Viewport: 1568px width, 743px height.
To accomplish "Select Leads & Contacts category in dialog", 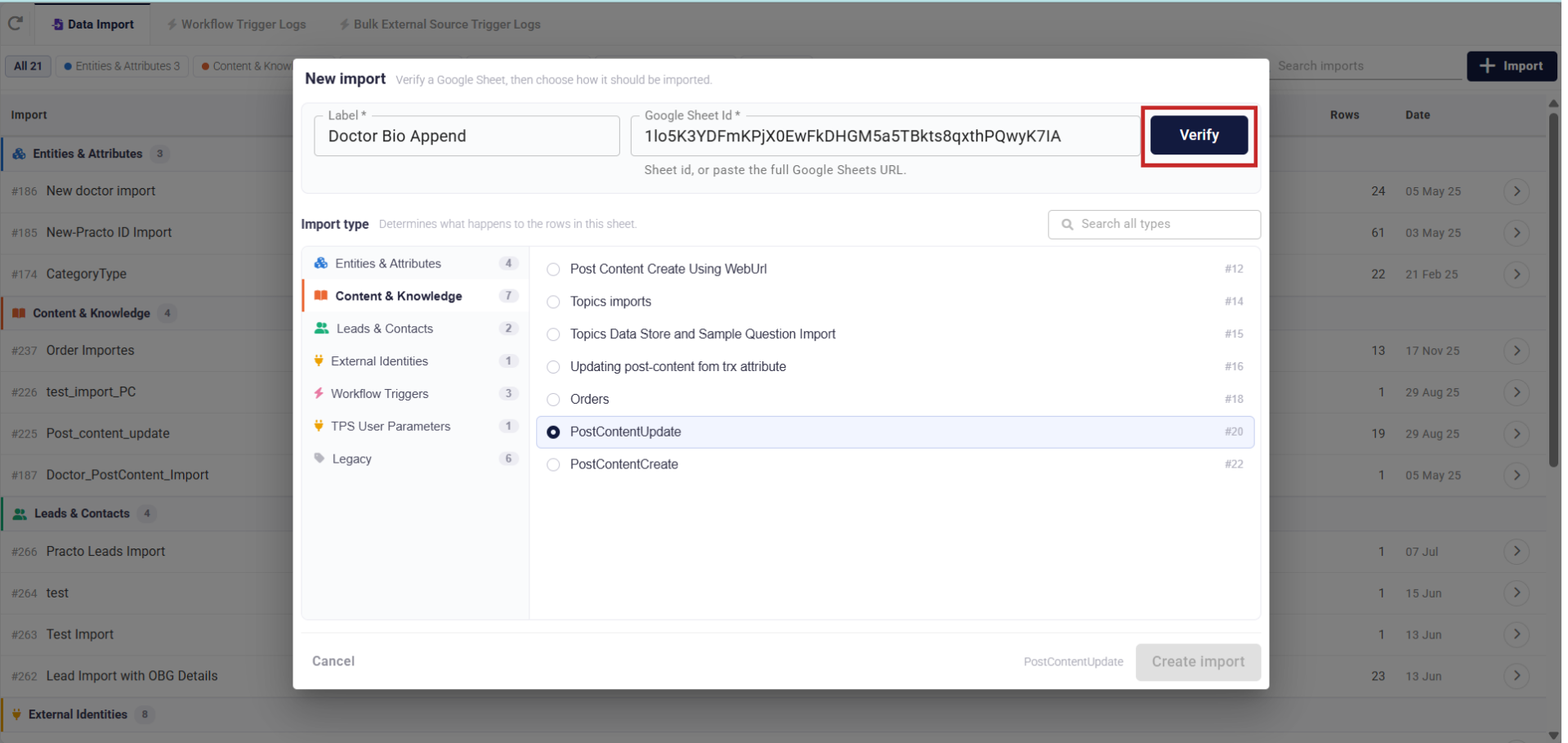I will coord(415,329).
